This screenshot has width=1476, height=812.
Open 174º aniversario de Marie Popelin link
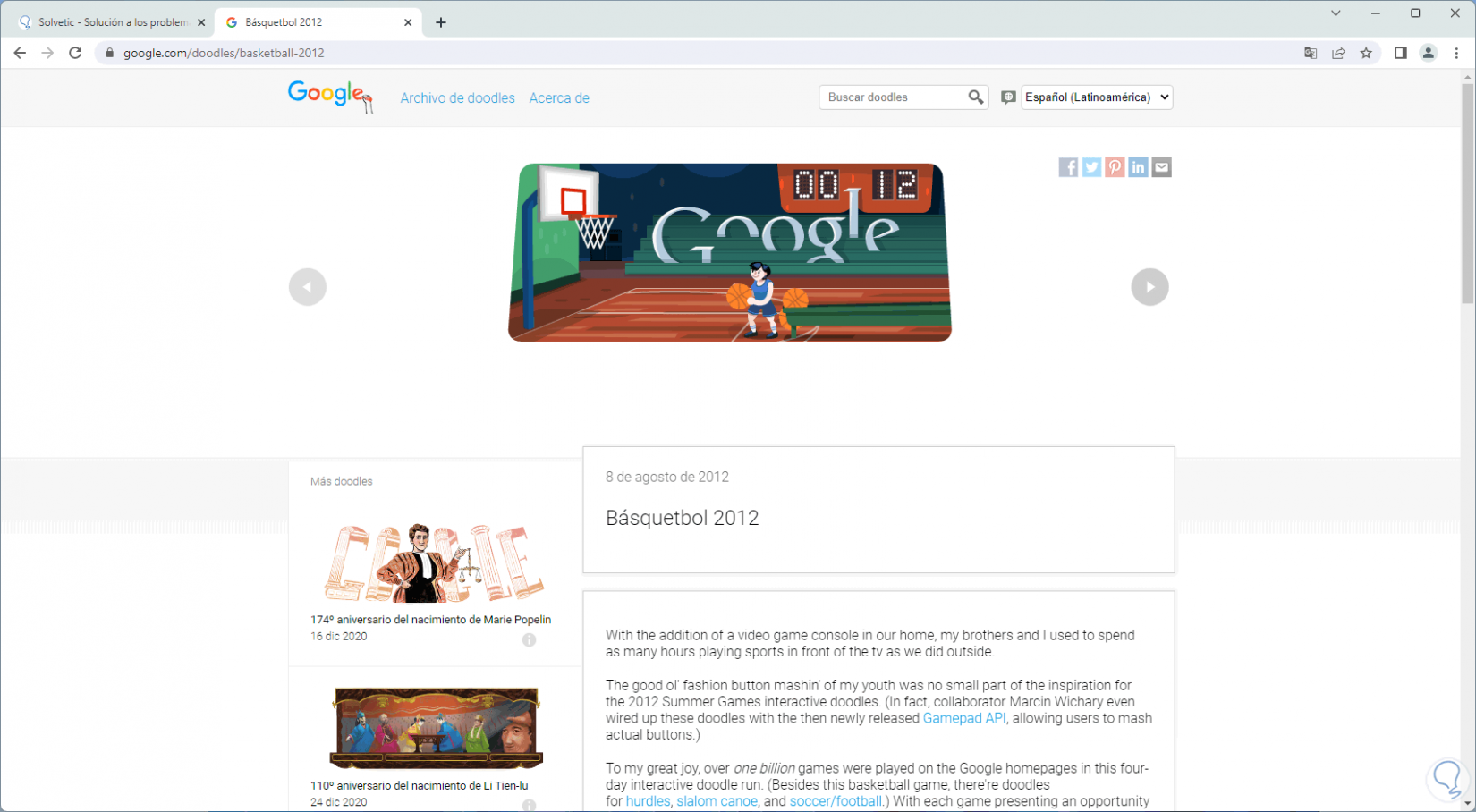point(430,620)
